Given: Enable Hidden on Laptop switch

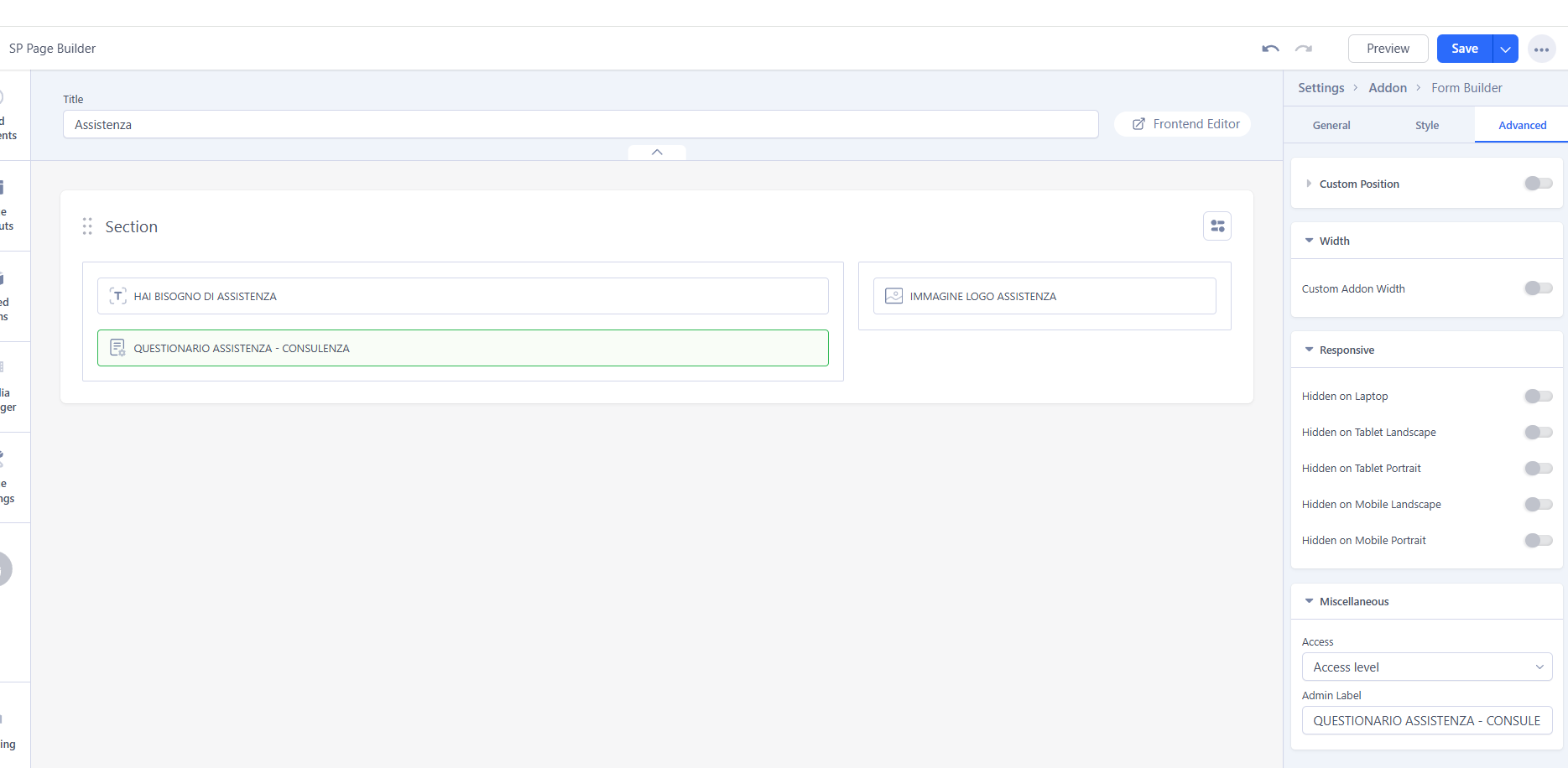Looking at the screenshot, I should pyautogui.click(x=1538, y=397).
